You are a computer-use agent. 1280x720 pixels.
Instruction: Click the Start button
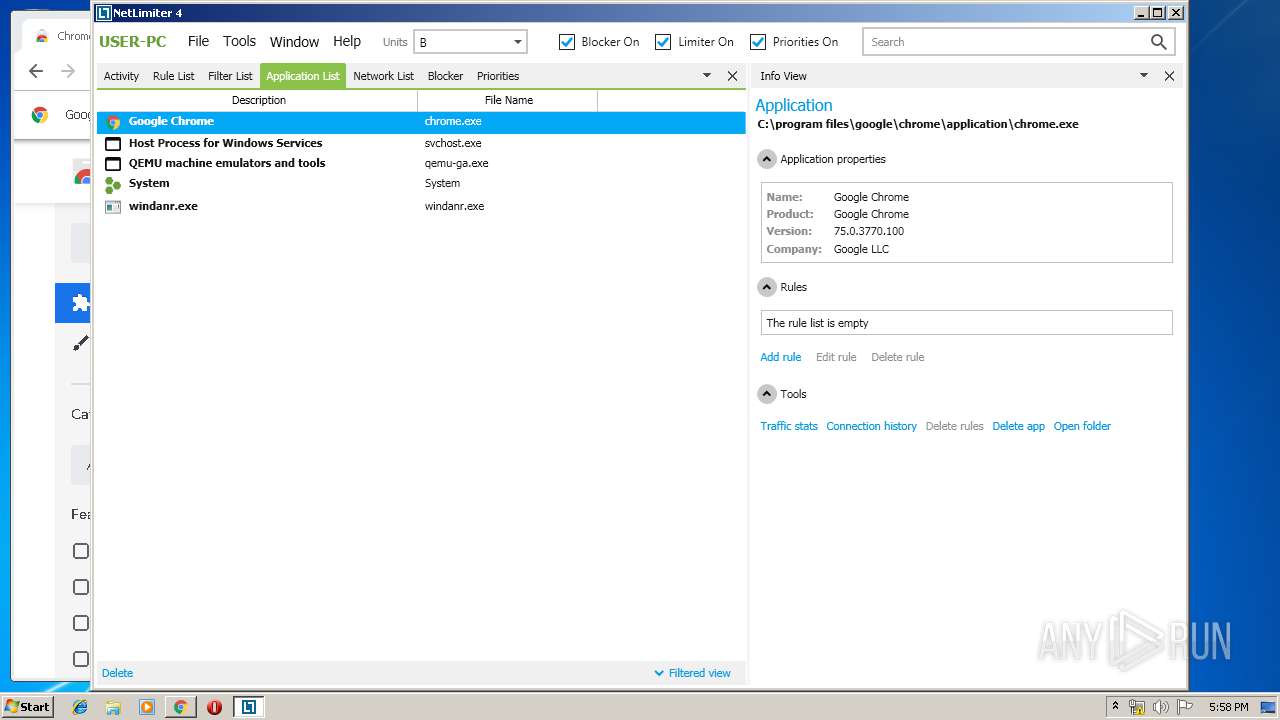click(27, 707)
